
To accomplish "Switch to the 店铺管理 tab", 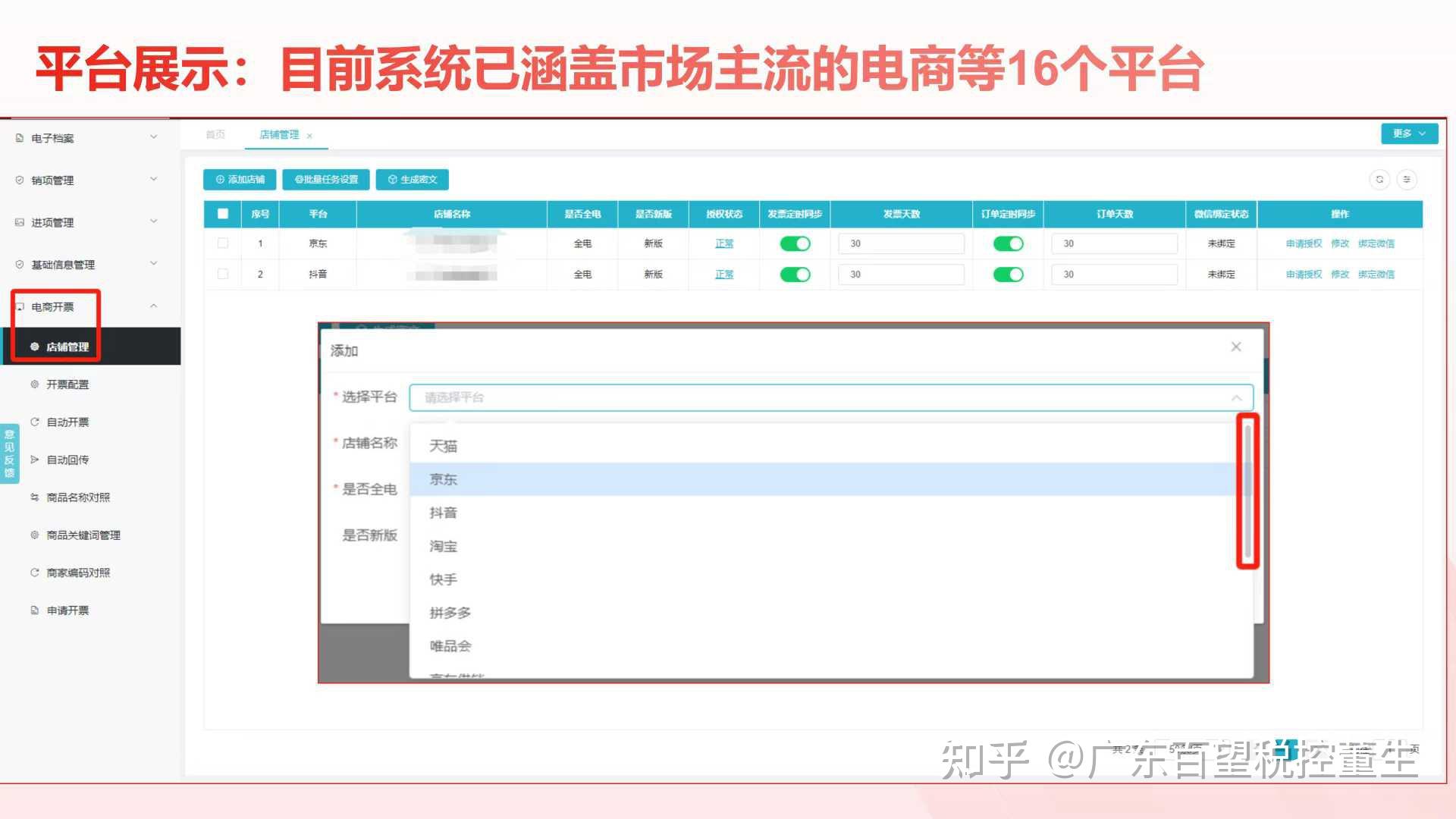I will pyautogui.click(x=279, y=134).
